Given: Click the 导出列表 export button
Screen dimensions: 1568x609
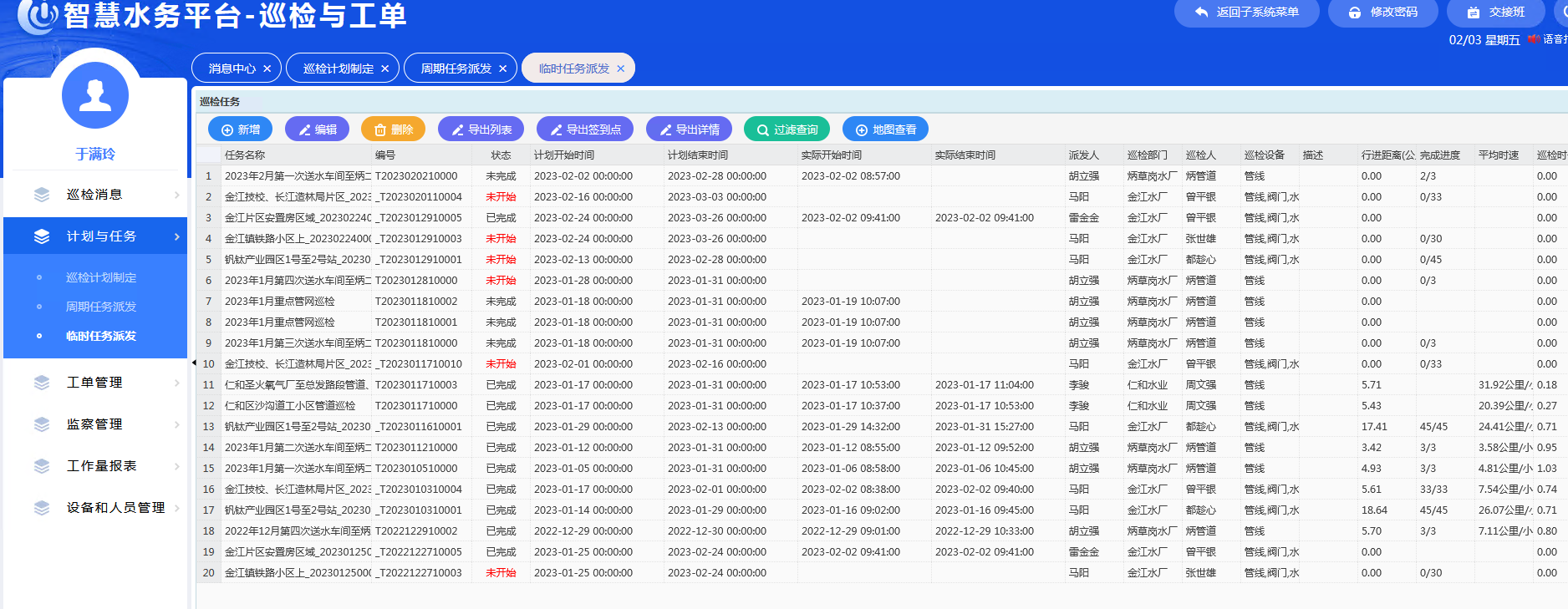Looking at the screenshot, I should point(481,129).
